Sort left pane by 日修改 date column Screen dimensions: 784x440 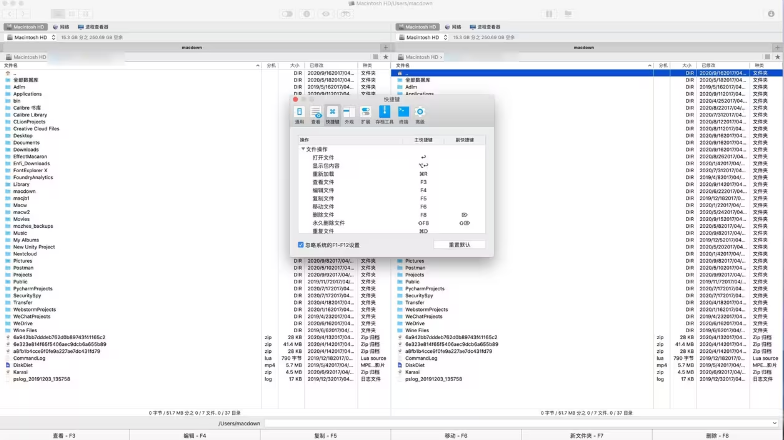tap(330, 66)
